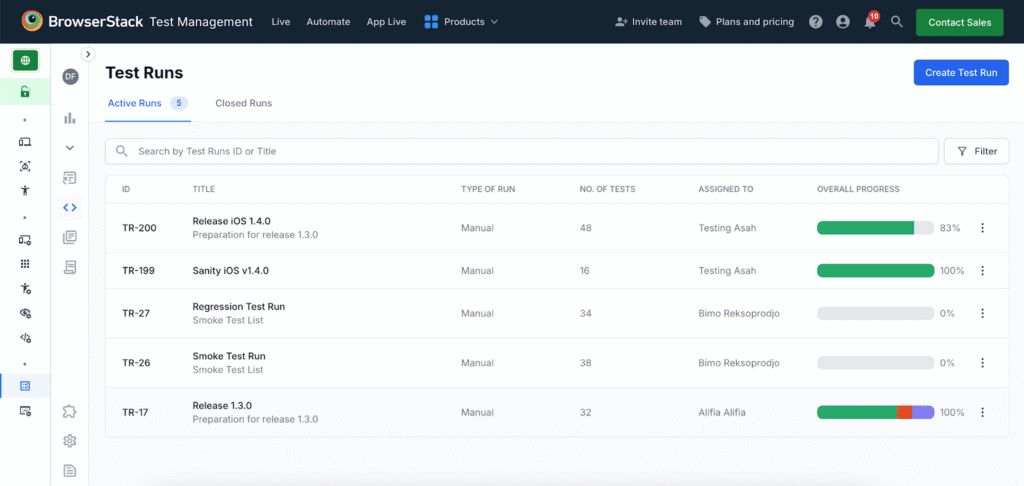Open the notifications bell icon

(870, 22)
